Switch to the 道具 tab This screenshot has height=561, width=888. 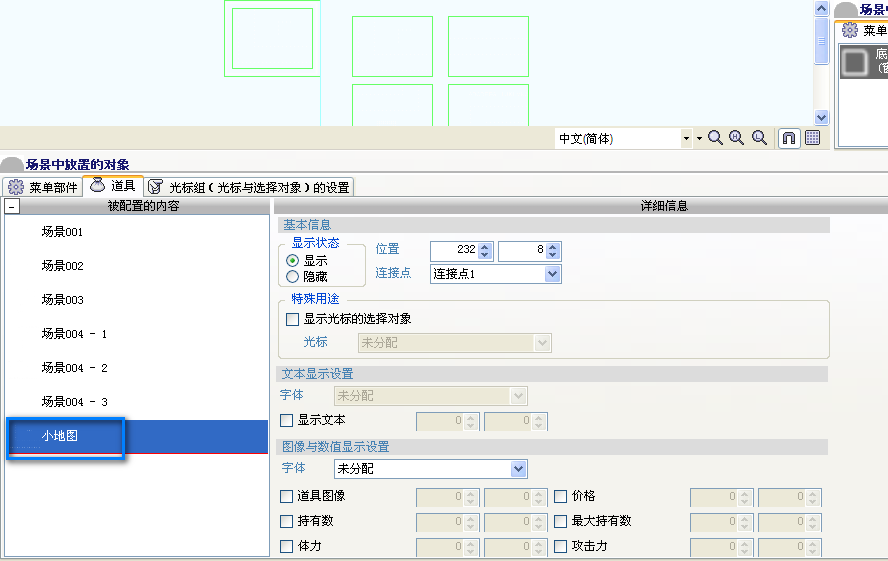[113, 186]
